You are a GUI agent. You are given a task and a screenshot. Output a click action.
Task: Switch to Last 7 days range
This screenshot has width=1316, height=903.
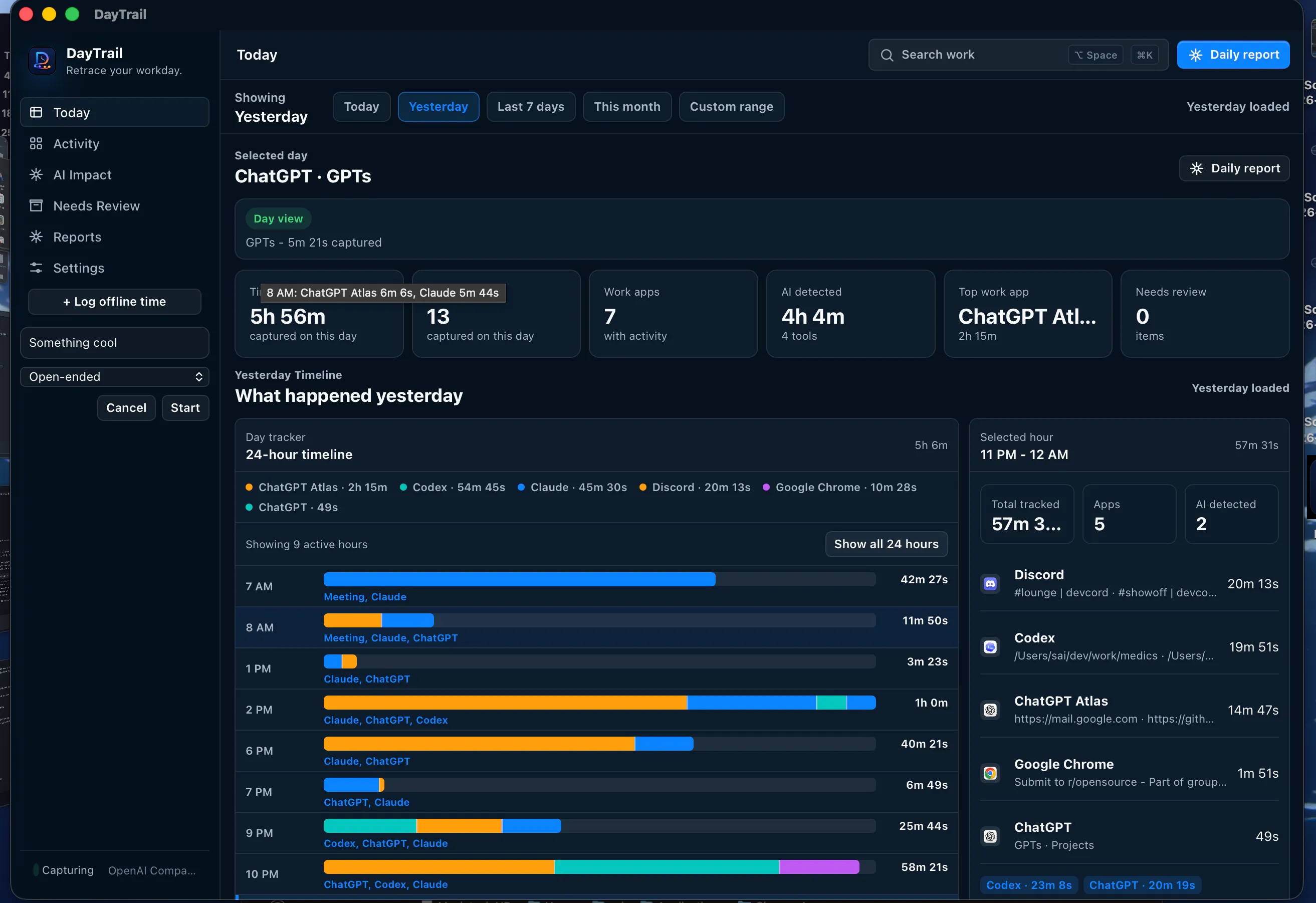coord(531,107)
